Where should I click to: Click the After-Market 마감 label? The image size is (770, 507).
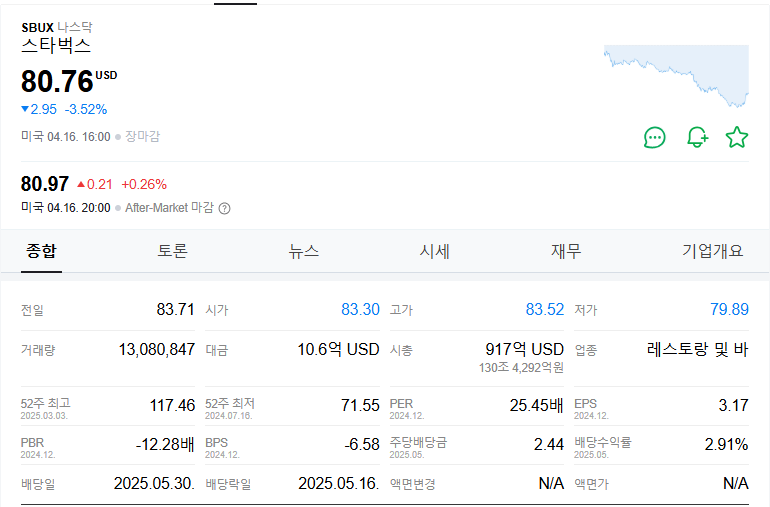click(169, 208)
